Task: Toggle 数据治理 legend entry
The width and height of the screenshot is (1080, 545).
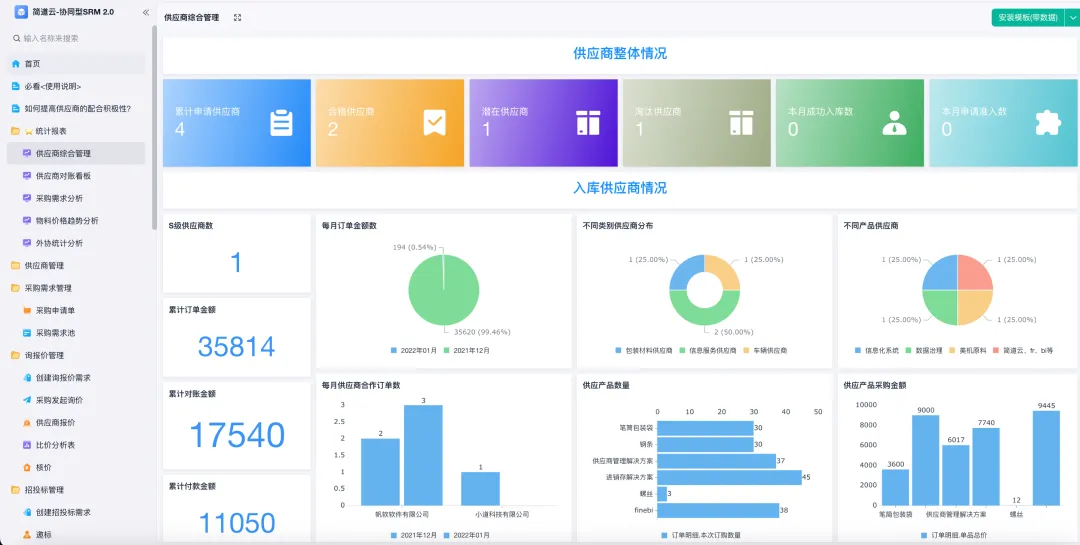Action: point(926,351)
